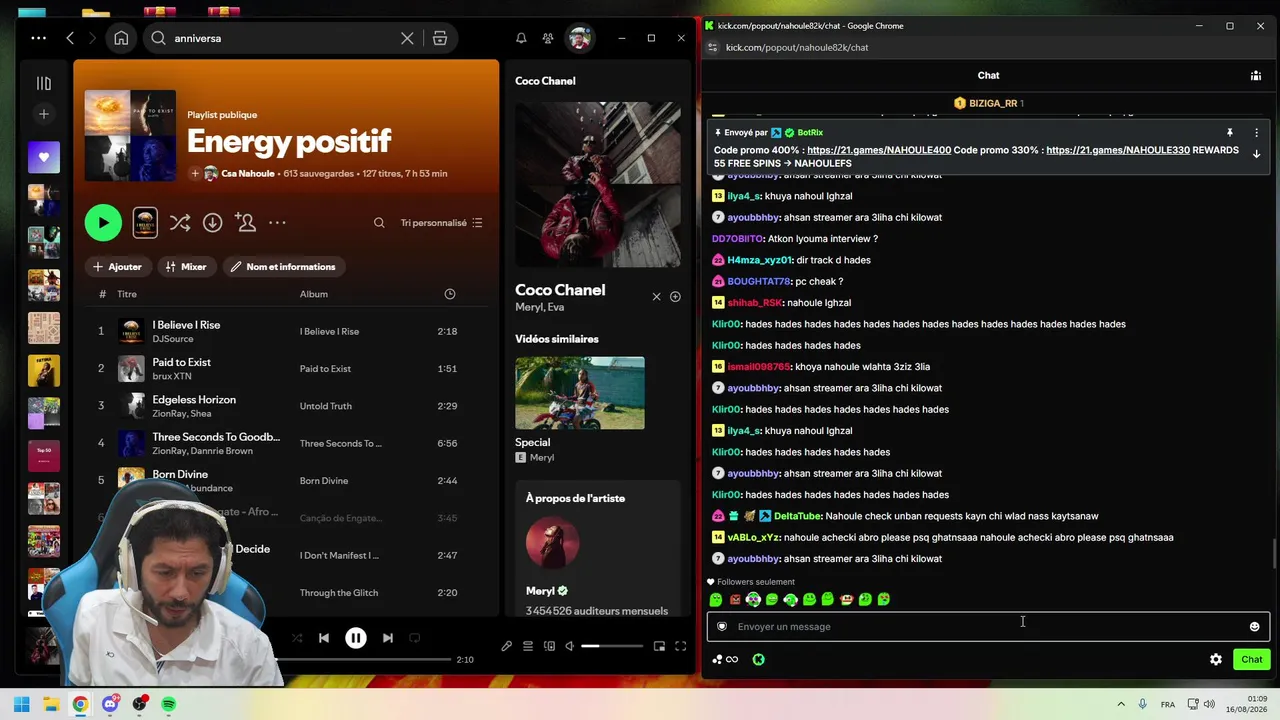Open Spotify friend activity icon

(548, 38)
